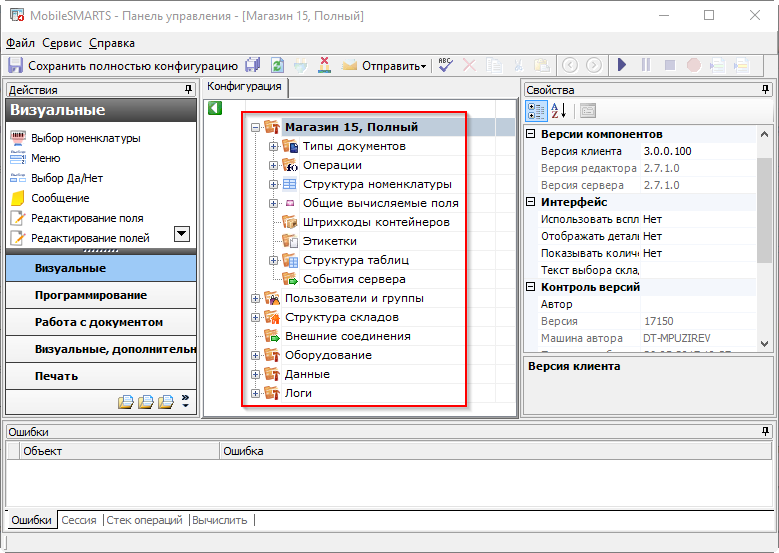Click the red X disconnect icon in the toolbar
Image resolution: width=779 pixels, height=553 pixels.
(x=324, y=65)
